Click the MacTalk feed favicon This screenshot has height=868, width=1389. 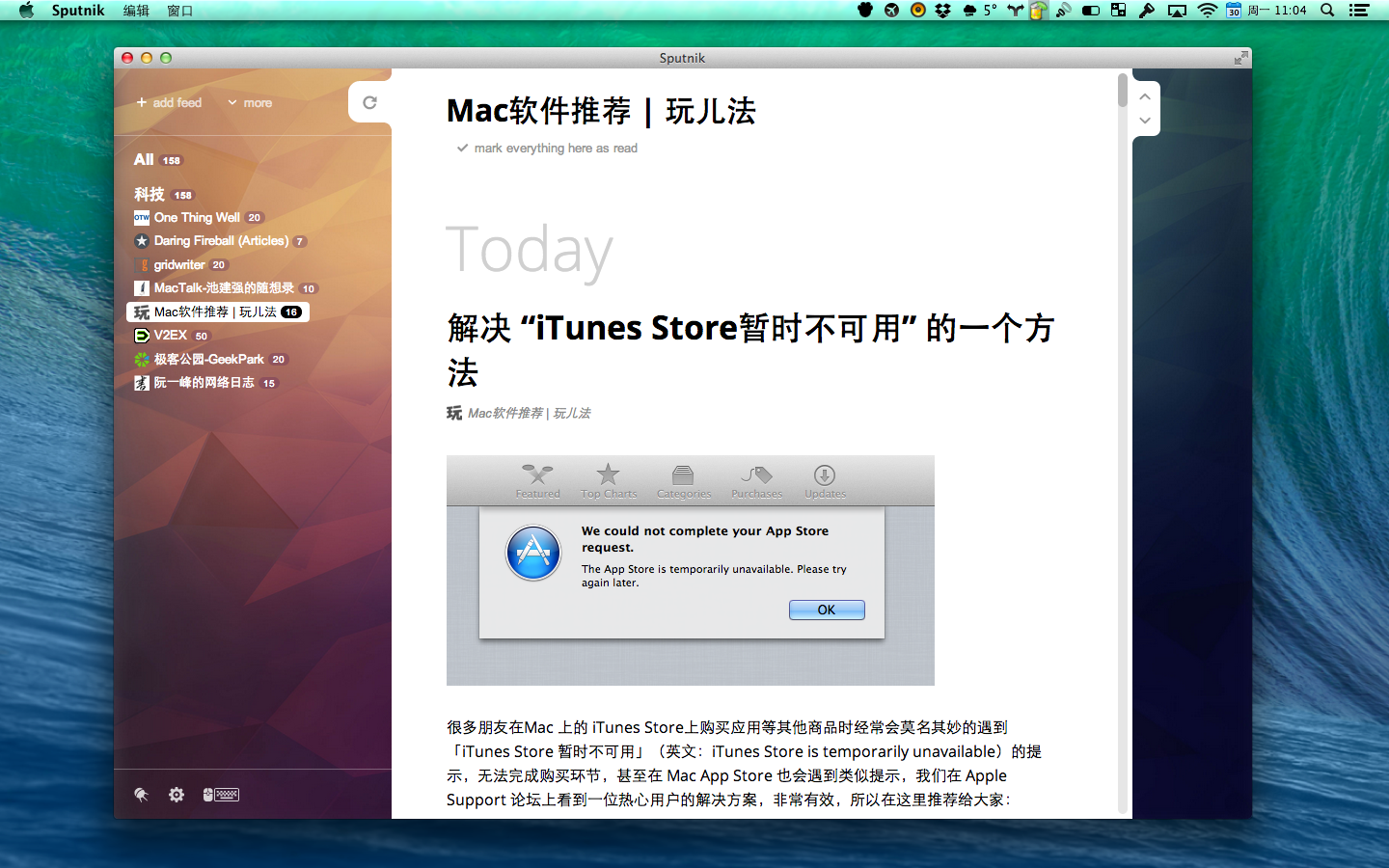(142, 288)
